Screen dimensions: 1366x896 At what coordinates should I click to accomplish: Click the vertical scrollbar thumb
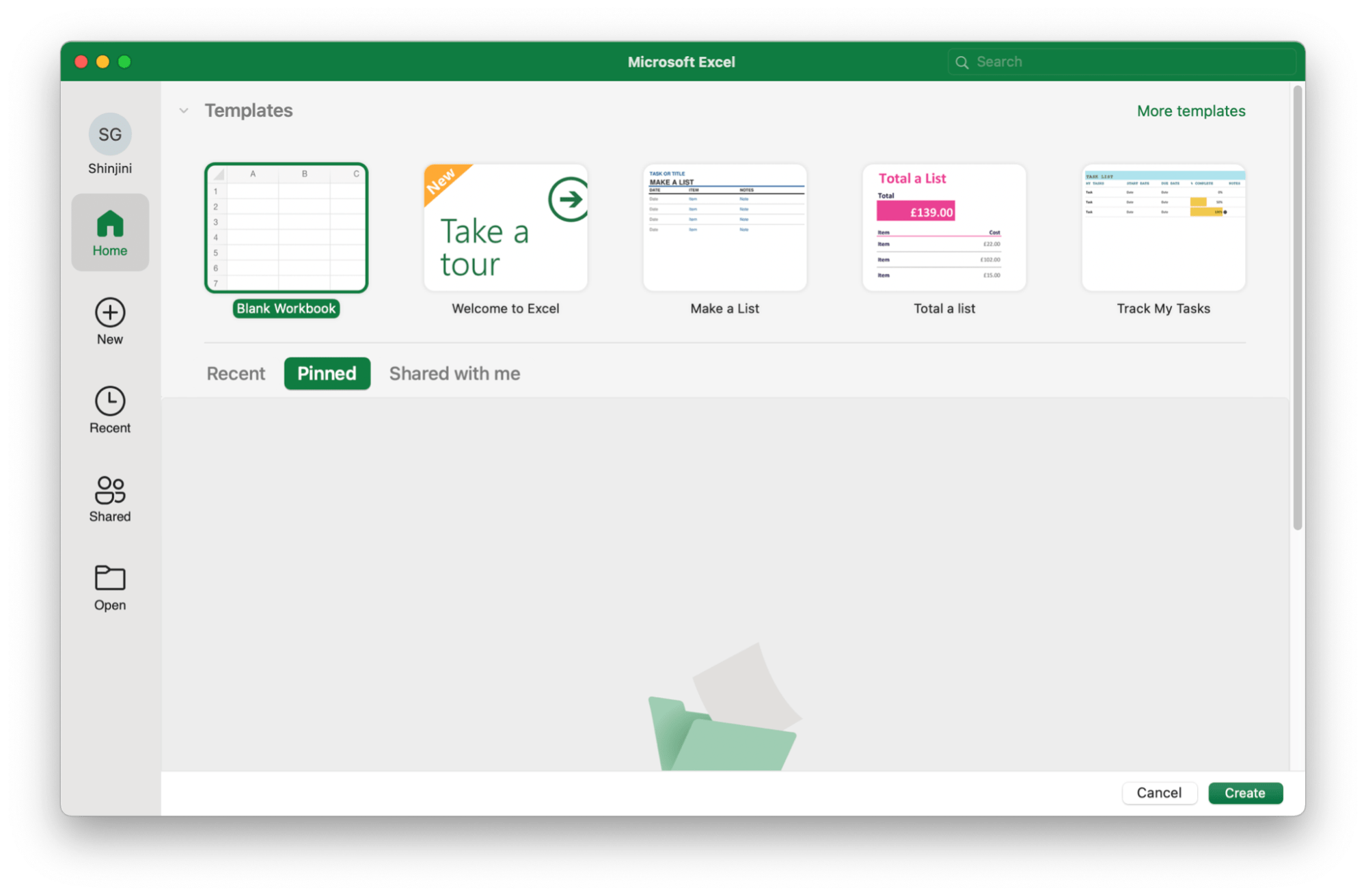(x=1297, y=308)
